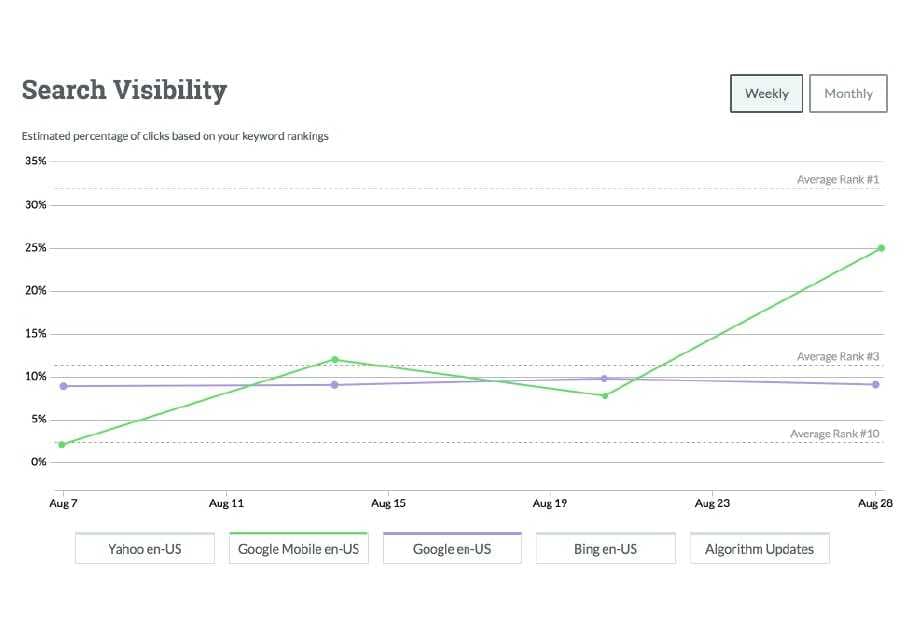This screenshot has height=622, width=914.
Task: Select the green dip point near 8%
Action: [x=605, y=395]
